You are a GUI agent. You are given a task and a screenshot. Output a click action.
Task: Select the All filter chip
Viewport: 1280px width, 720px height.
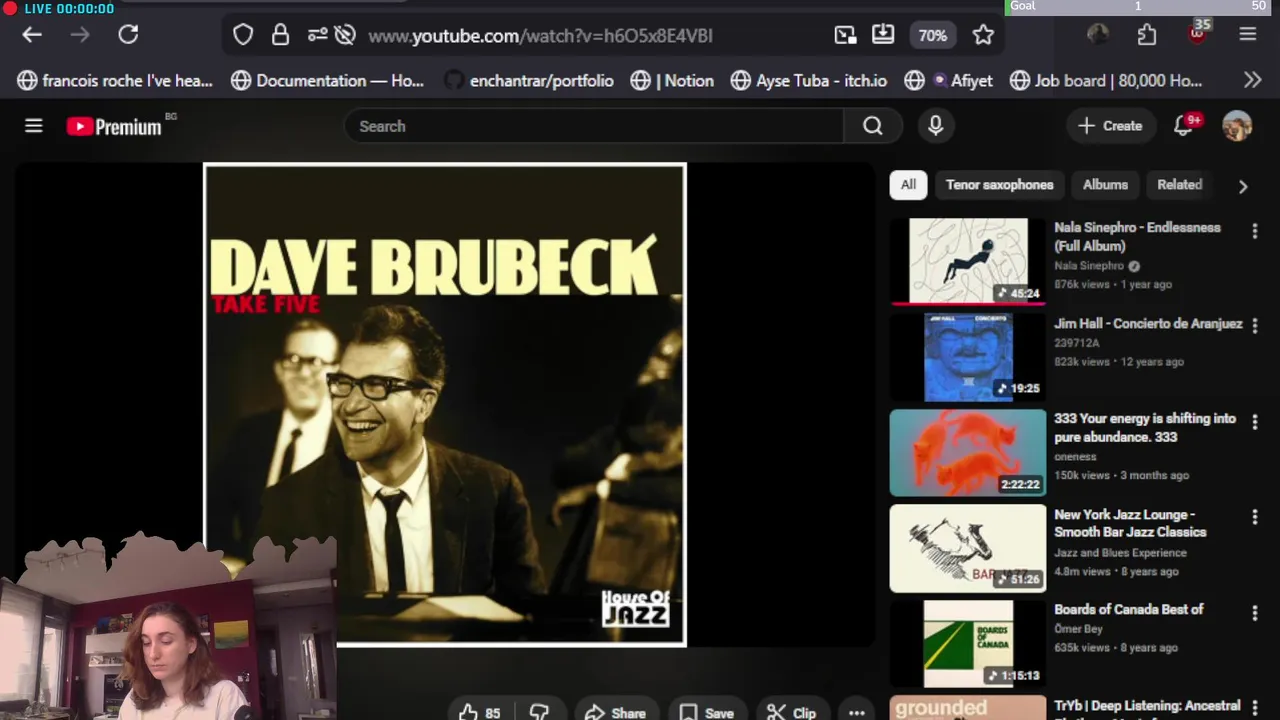[908, 184]
